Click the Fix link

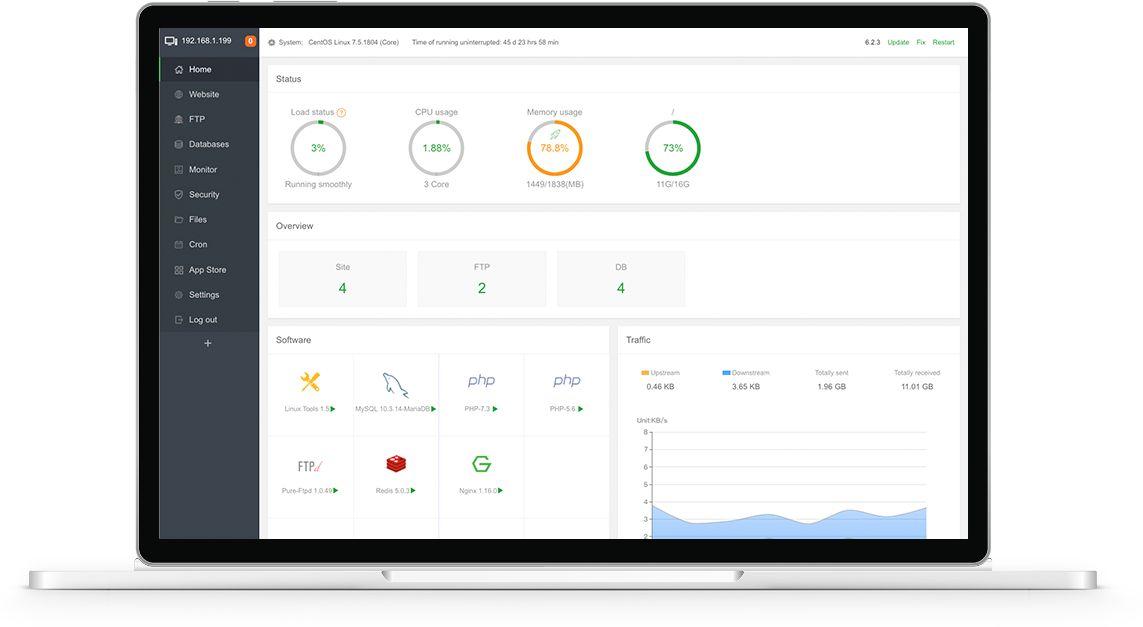tap(921, 42)
